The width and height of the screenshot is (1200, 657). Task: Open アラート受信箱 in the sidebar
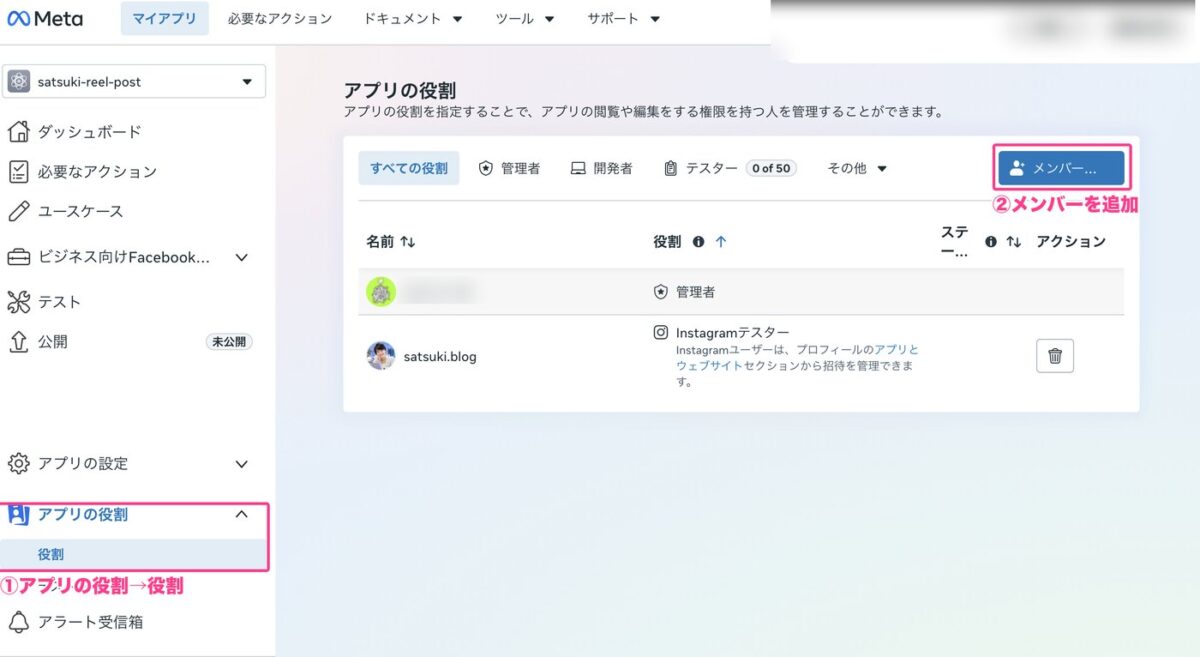tap(90, 622)
